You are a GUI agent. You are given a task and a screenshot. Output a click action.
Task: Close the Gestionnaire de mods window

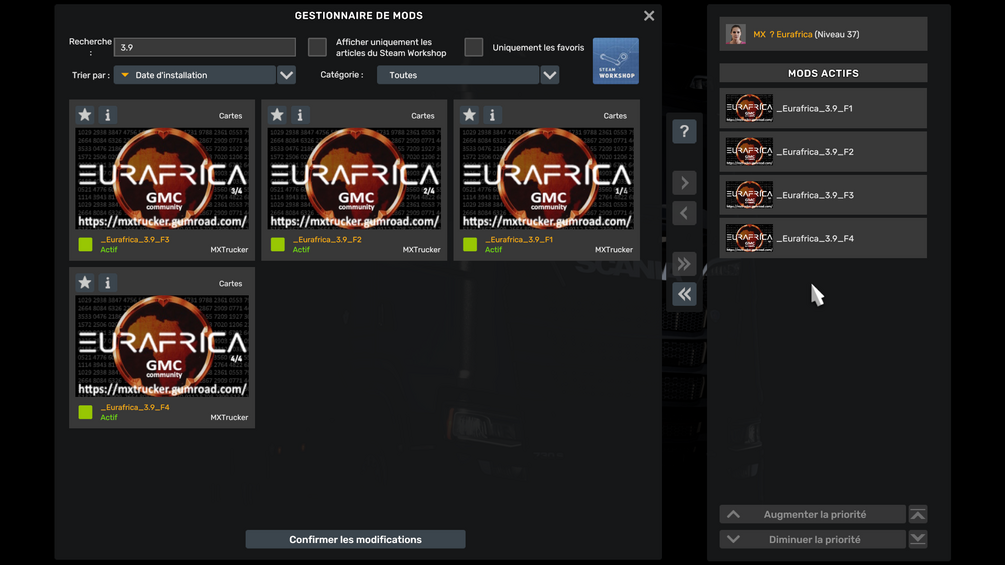649,16
